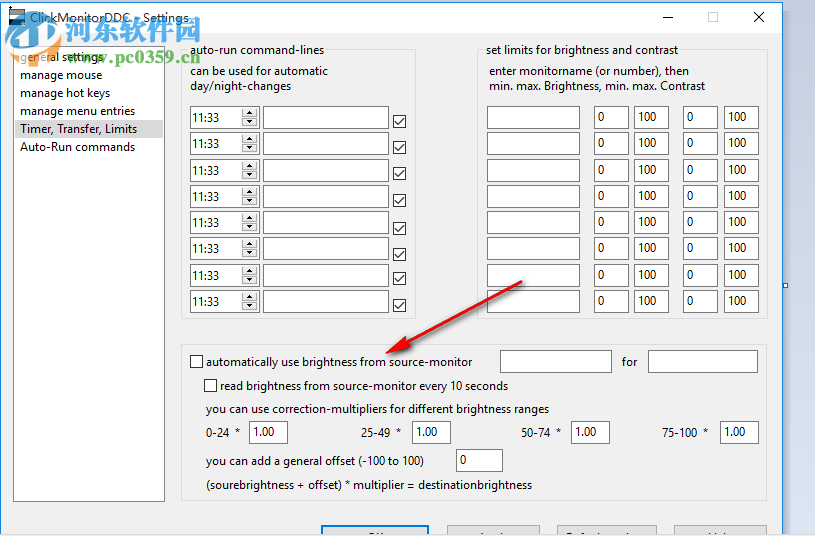Viewport: 815px width, 536px height.
Task: Close the ClickMonitorDDC Settings window
Action: tap(758, 17)
